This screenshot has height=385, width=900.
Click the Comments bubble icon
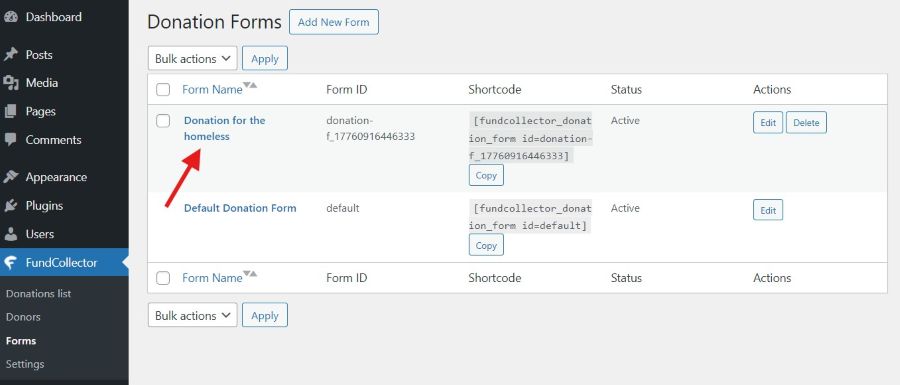point(10,139)
